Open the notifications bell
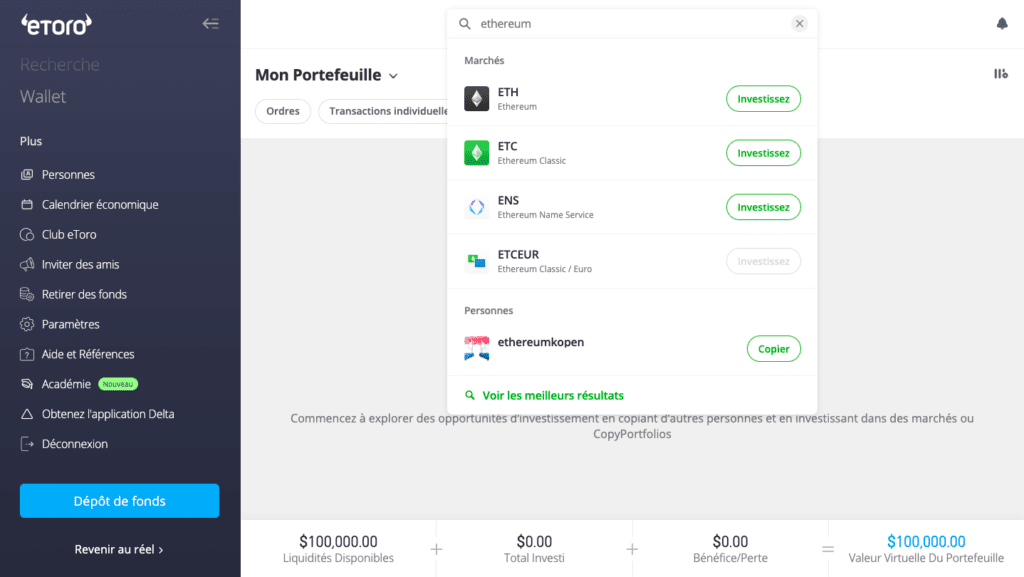 [1002, 22]
